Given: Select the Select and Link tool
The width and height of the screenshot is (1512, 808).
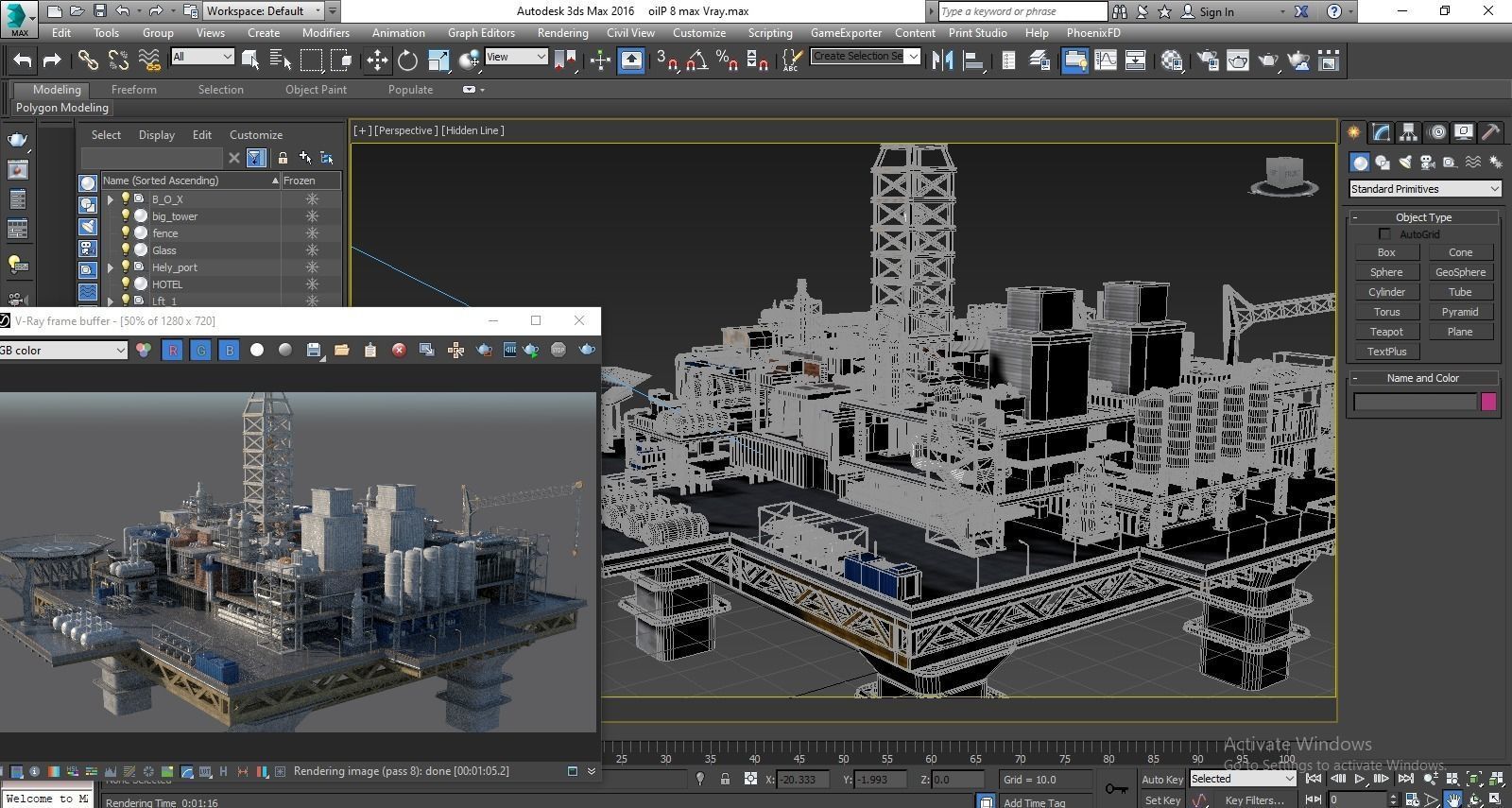Looking at the screenshot, I should pos(88,60).
